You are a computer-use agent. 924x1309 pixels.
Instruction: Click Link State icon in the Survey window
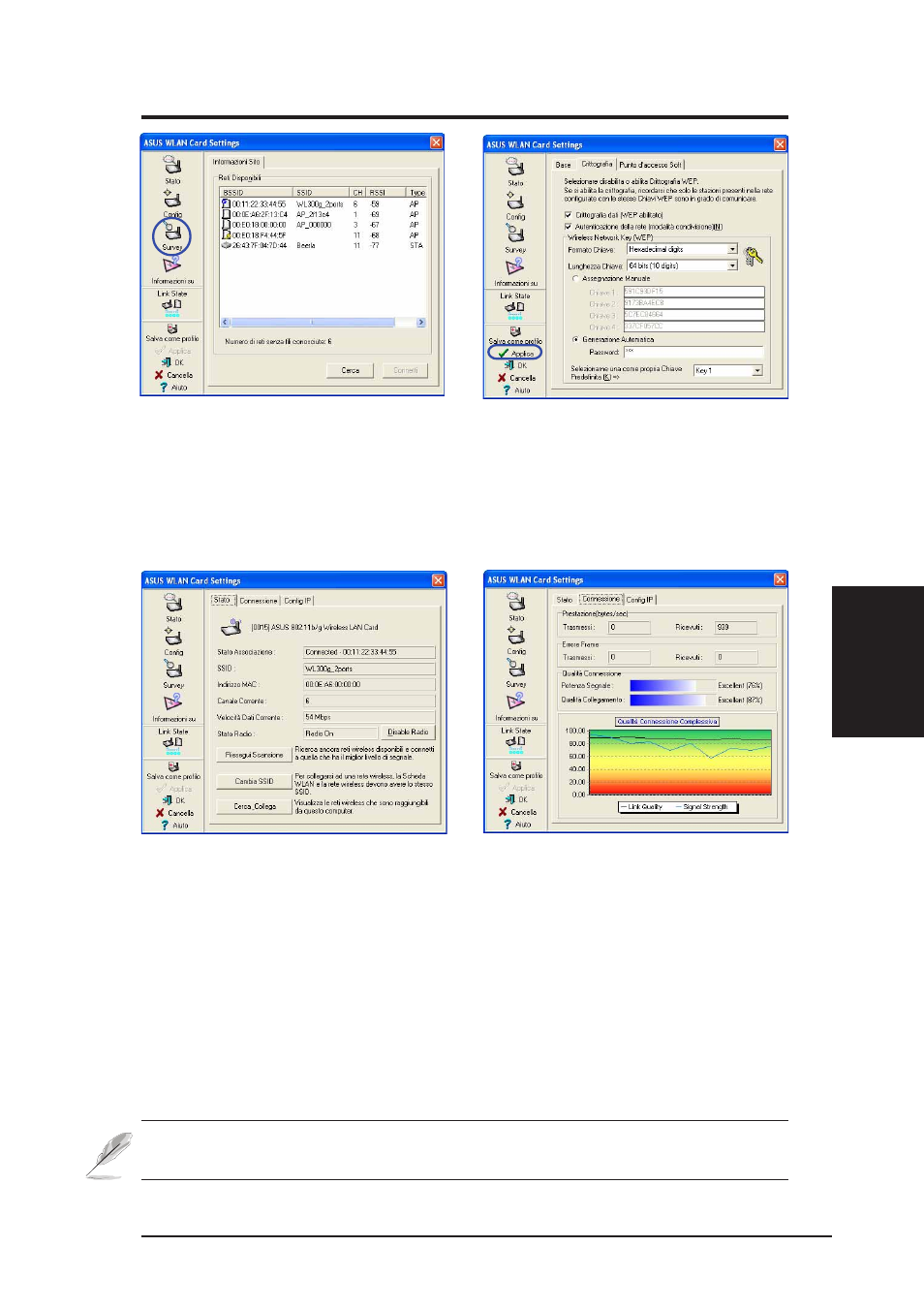coord(172,306)
